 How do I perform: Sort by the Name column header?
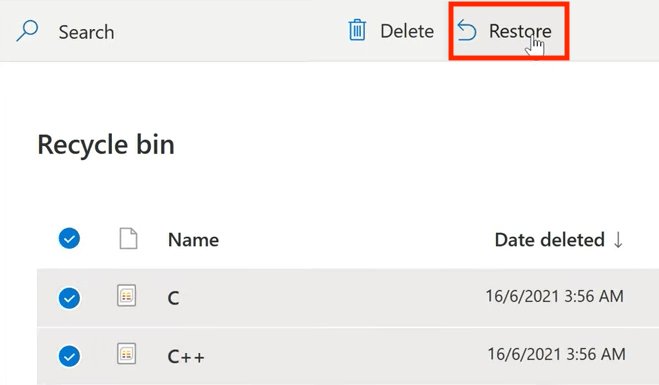[x=193, y=240]
